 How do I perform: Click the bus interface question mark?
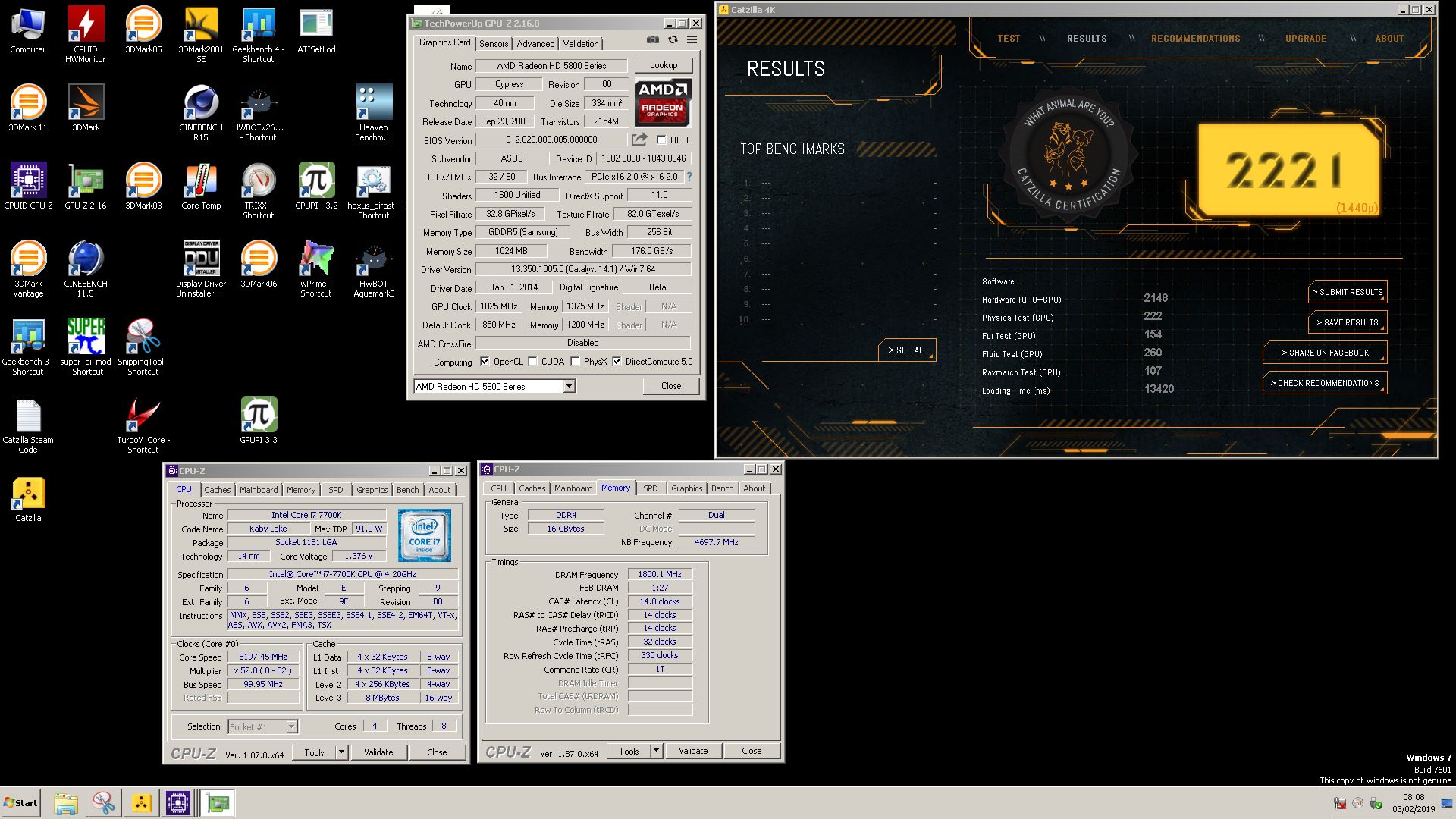tap(689, 177)
